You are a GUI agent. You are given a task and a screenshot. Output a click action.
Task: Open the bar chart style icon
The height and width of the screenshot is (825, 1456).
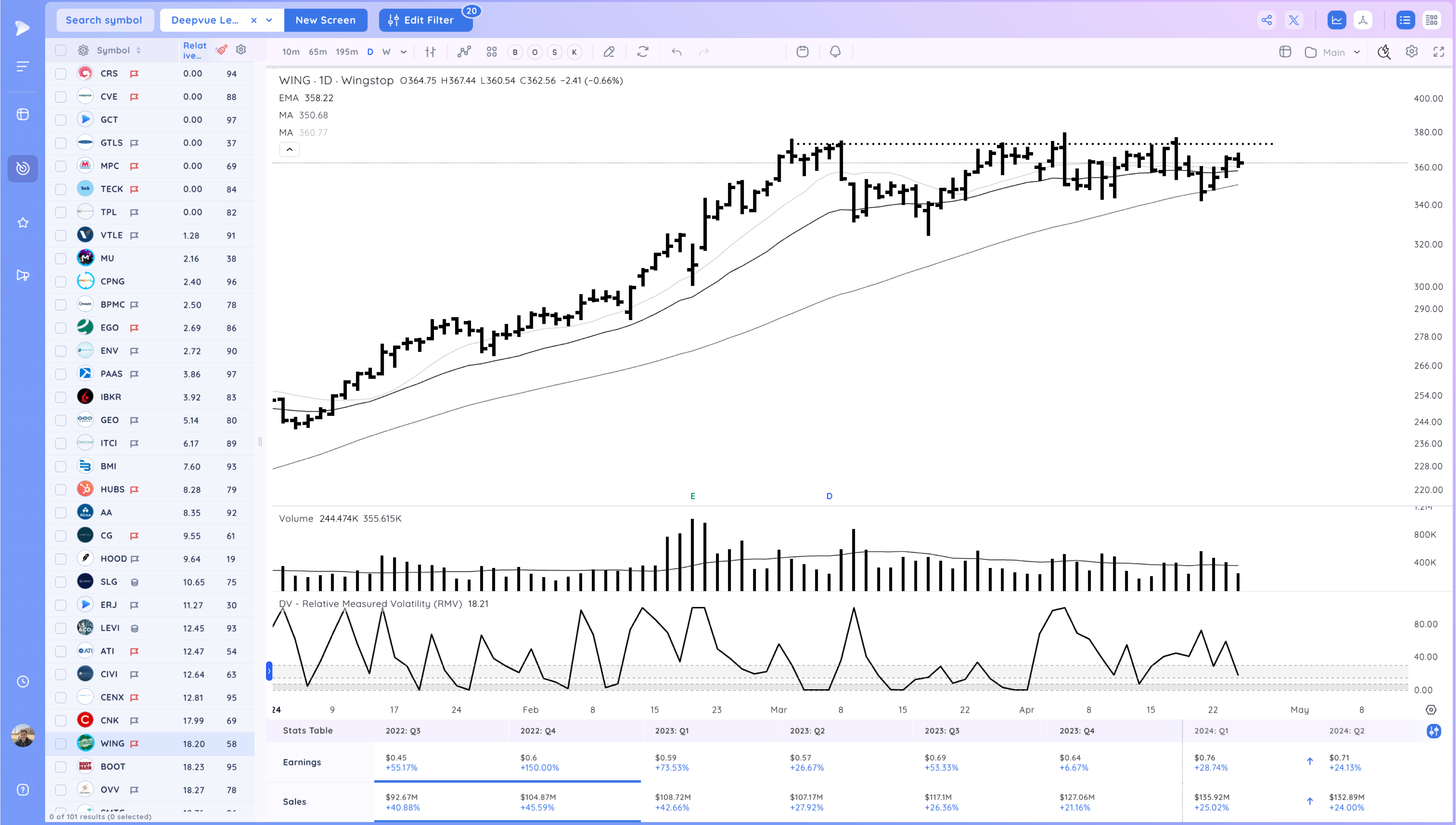coord(430,52)
